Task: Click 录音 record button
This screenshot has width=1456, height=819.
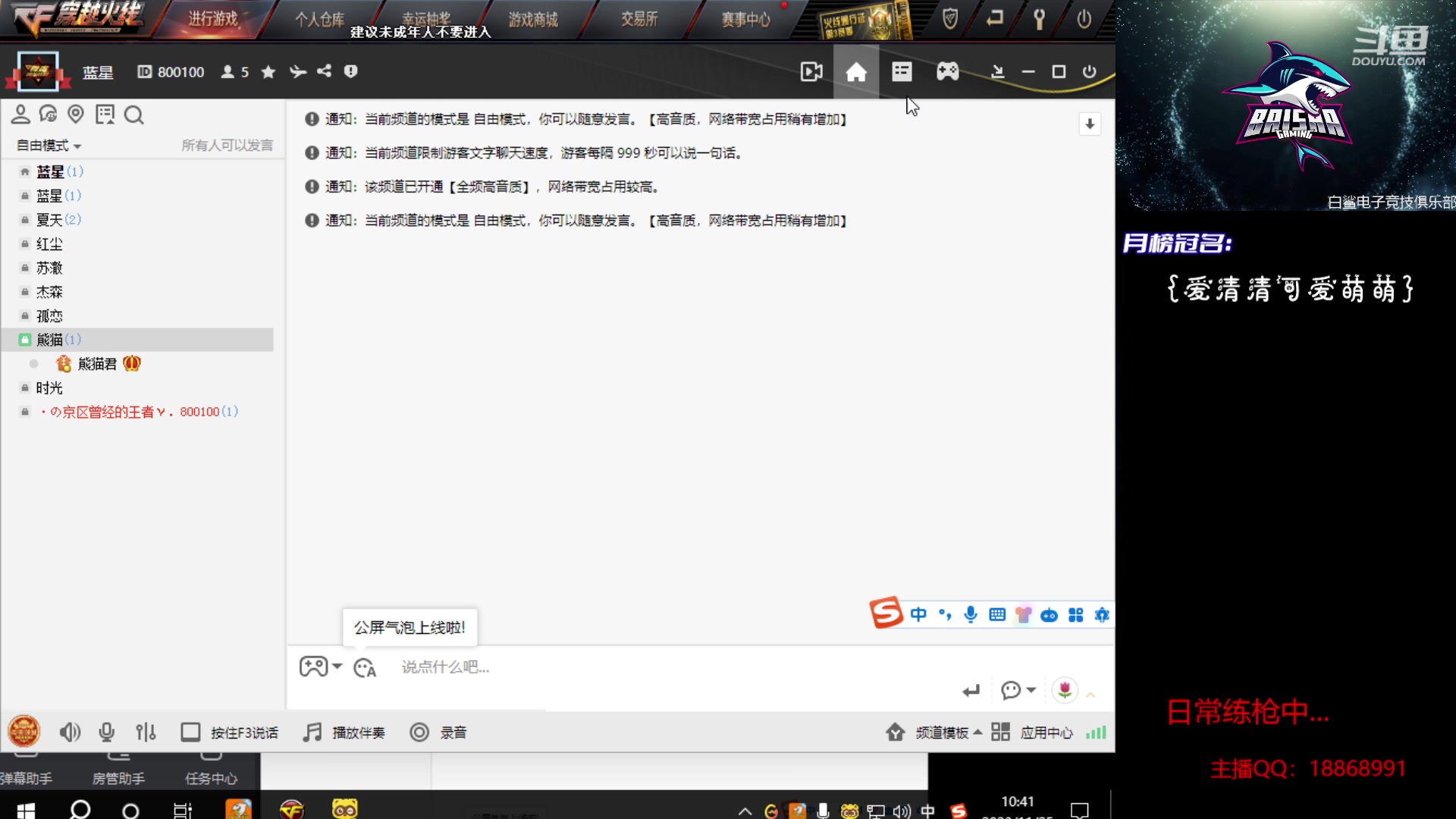Action: (438, 733)
